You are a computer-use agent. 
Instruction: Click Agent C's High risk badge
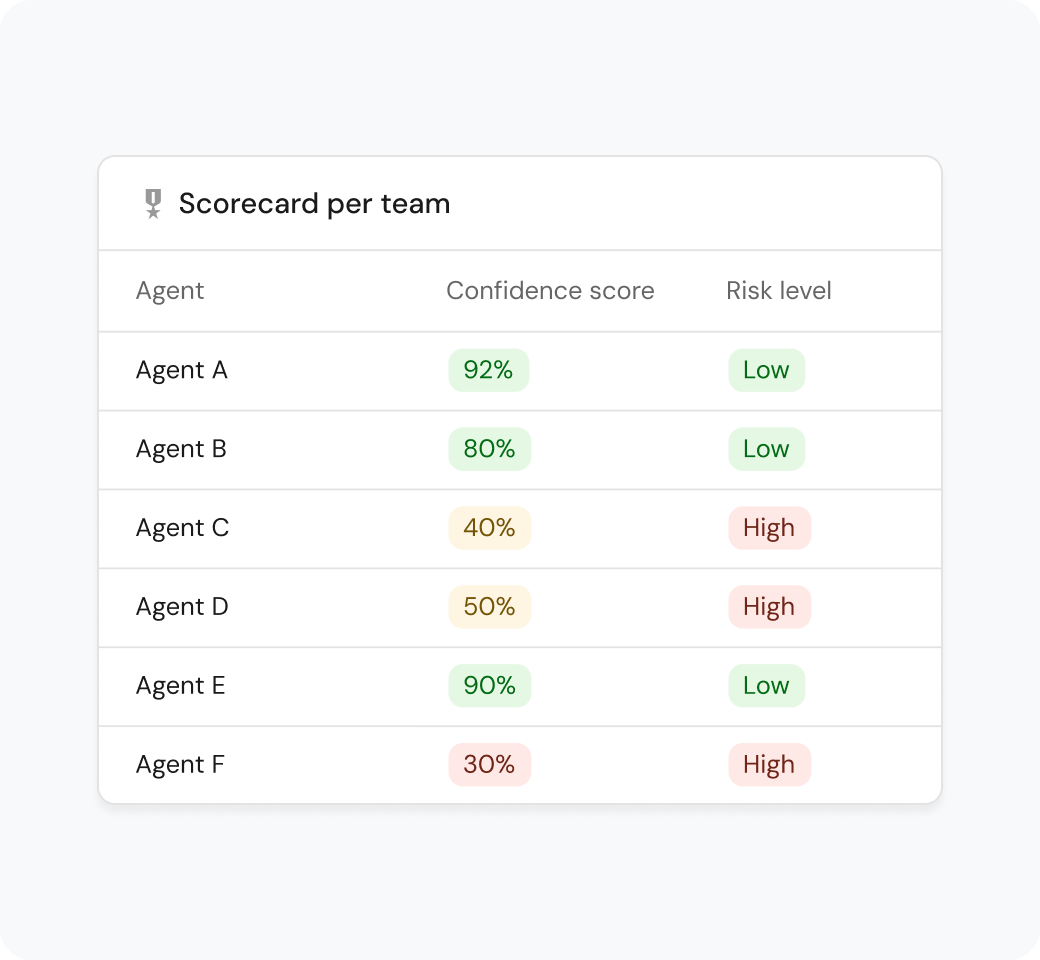click(769, 528)
